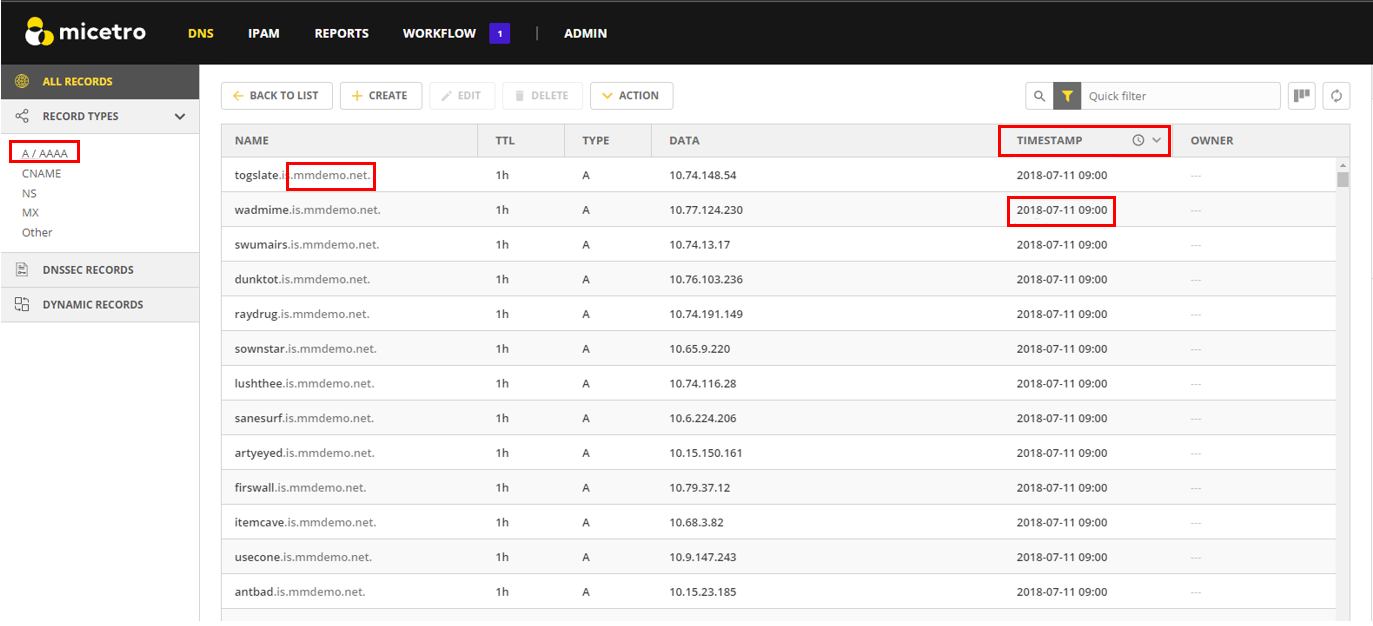1373x626 pixels.
Task: Switch to the Reports section
Action: 341,33
